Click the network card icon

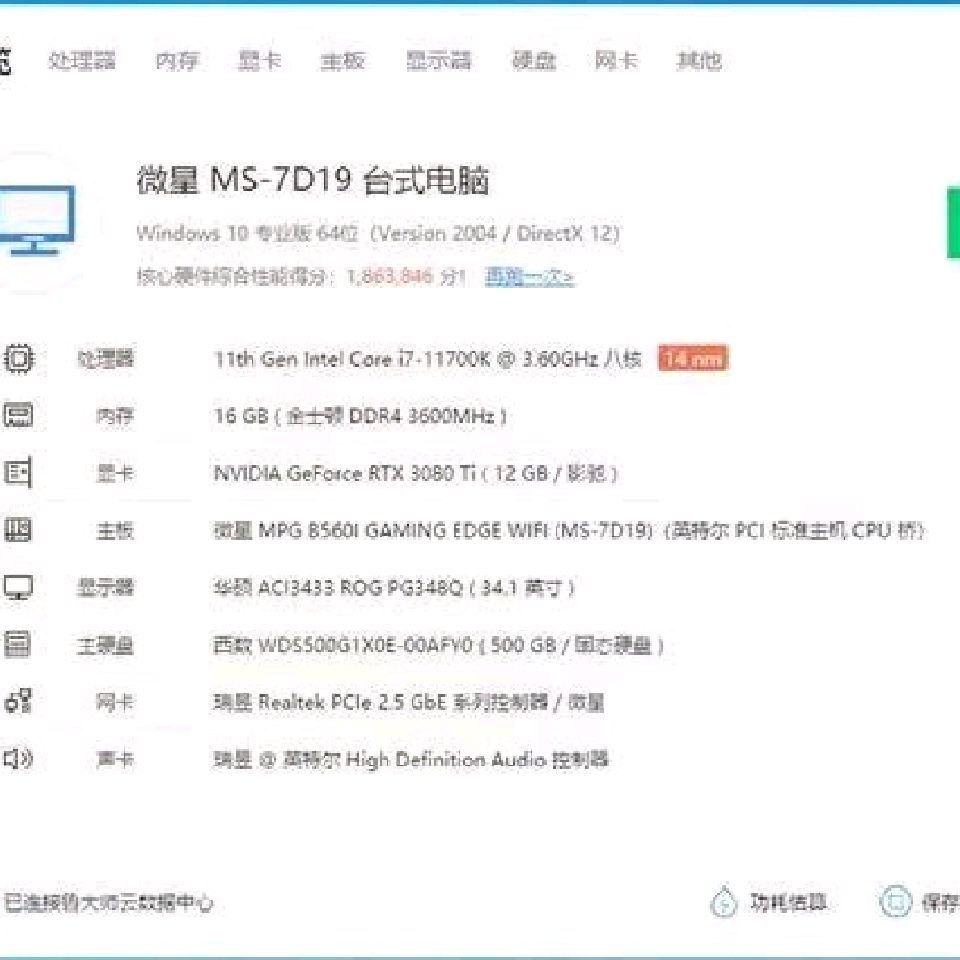(18, 701)
